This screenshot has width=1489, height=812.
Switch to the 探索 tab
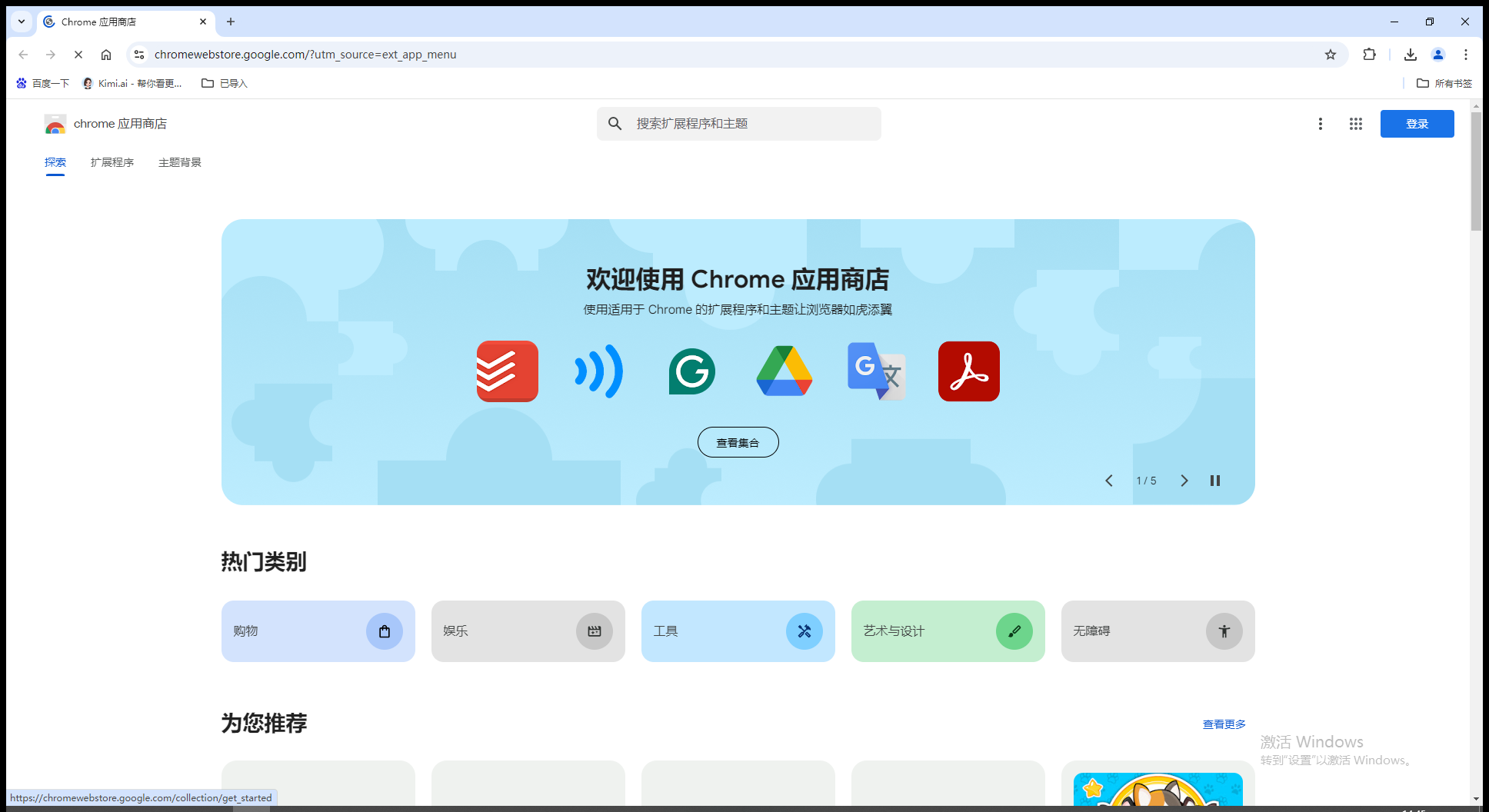[55, 162]
